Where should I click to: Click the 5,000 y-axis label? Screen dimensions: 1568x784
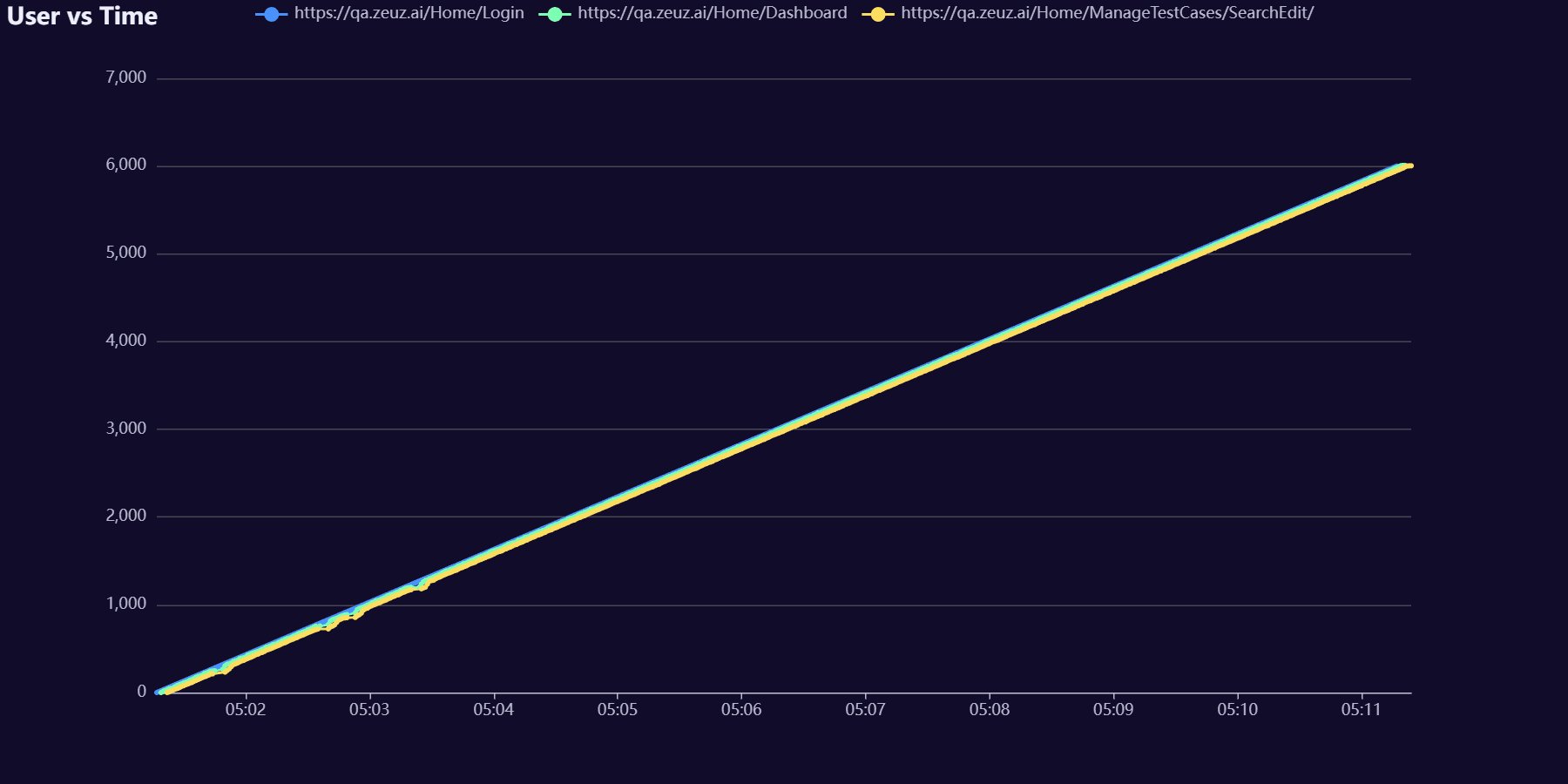[x=126, y=253]
